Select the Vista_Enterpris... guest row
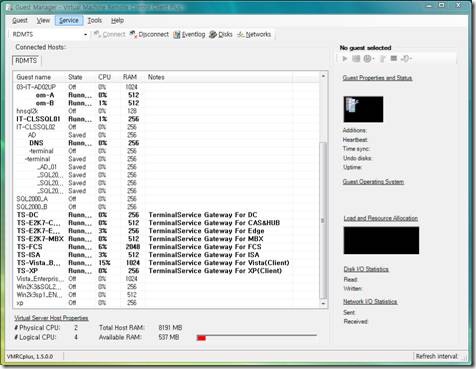Screen dimensions: 476x369 166,279
